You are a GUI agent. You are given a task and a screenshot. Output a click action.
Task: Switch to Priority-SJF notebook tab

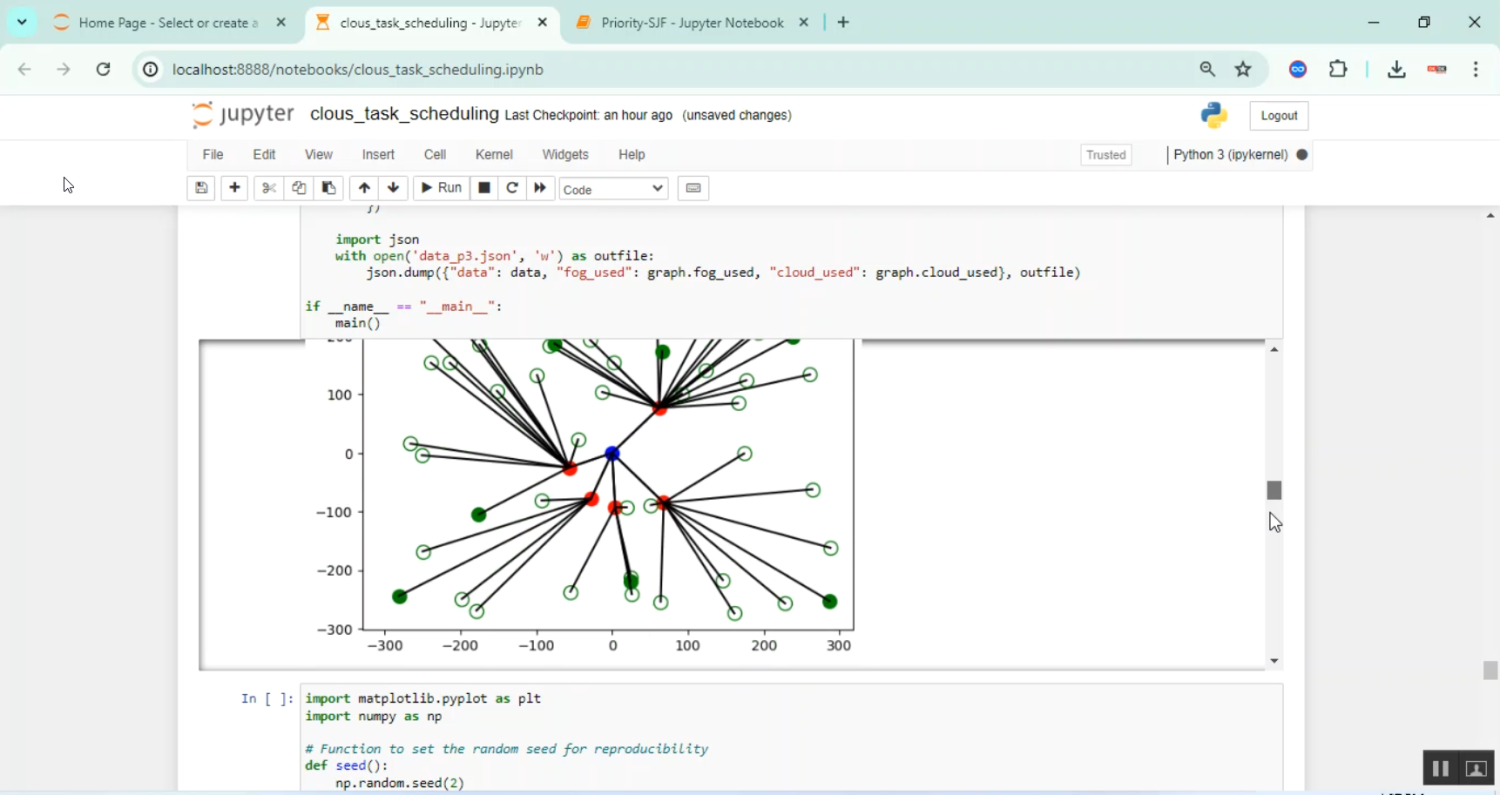691,22
